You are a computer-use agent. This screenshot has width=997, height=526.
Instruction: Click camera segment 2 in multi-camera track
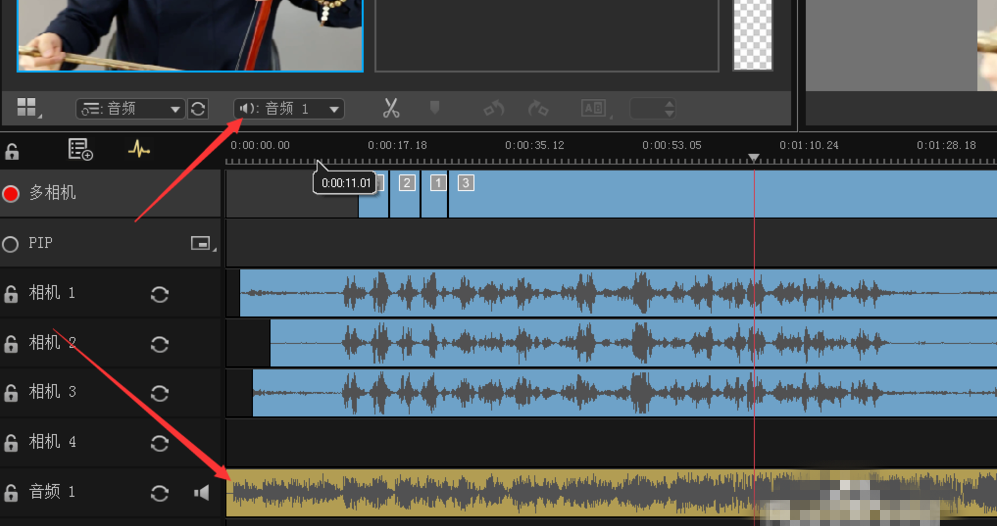[x=406, y=182]
